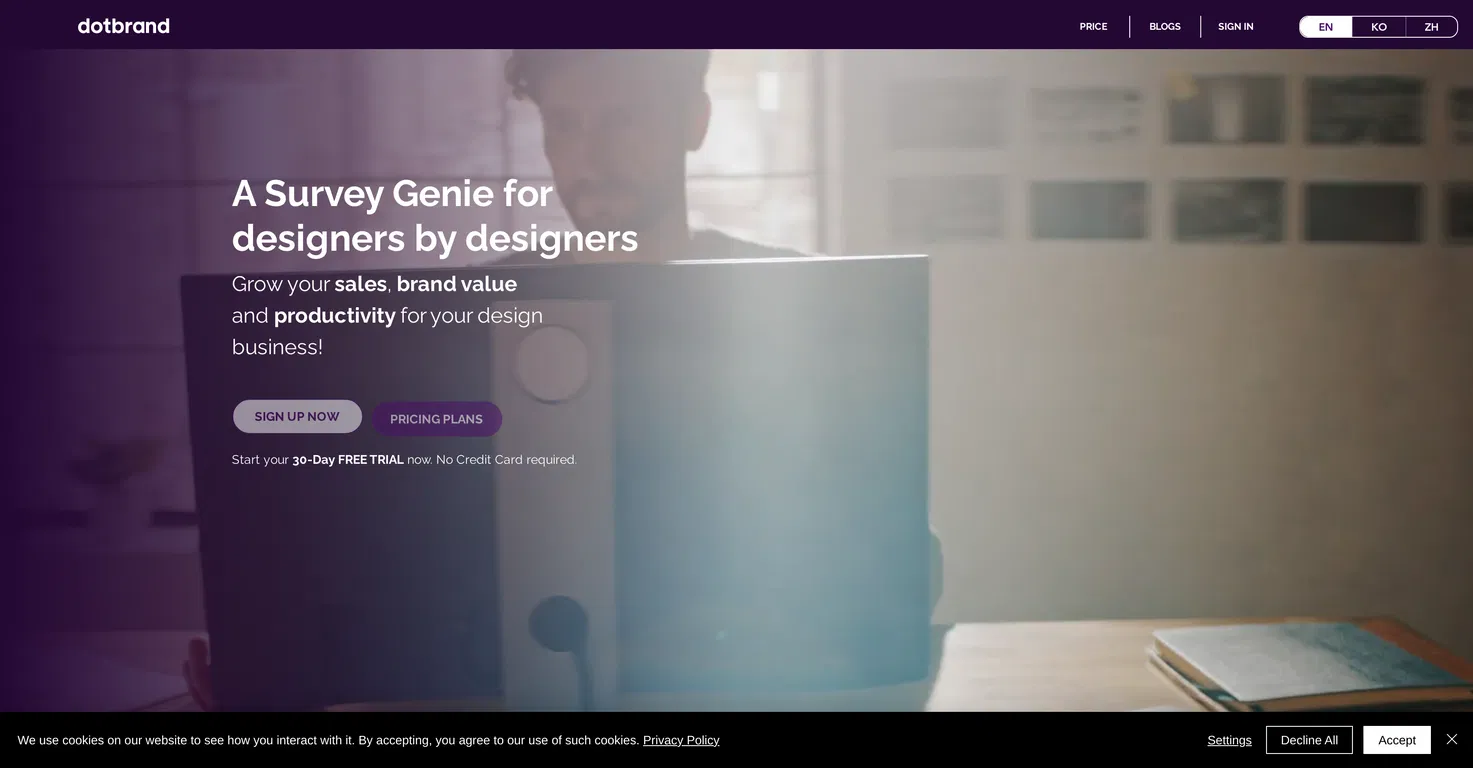Click the dotbrand logo
The height and width of the screenshot is (768, 1473).
pos(124,26)
